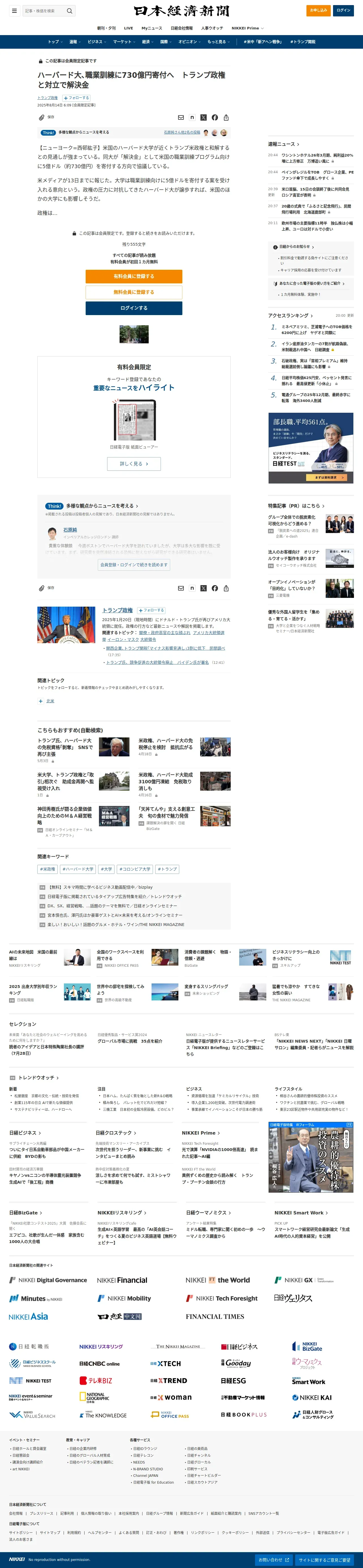Click the Facebook icon above トランプ政権 topic
The height and width of the screenshot is (1568, 363).
[x=215, y=588]
